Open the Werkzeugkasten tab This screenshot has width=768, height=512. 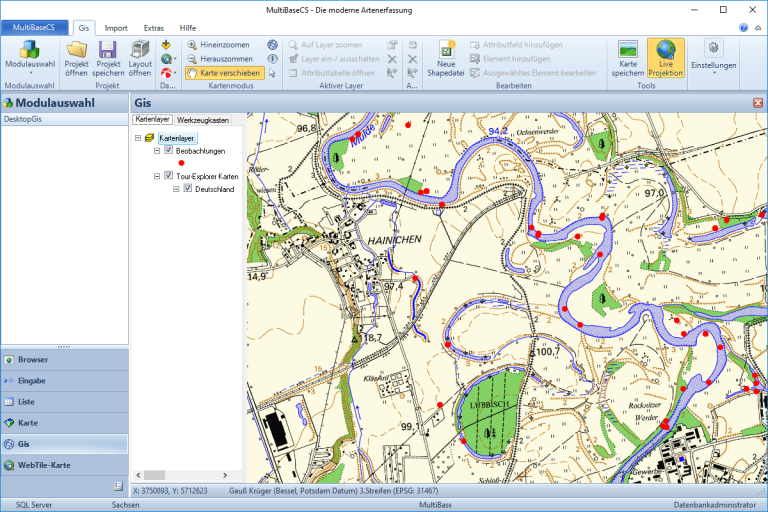click(203, 120)
